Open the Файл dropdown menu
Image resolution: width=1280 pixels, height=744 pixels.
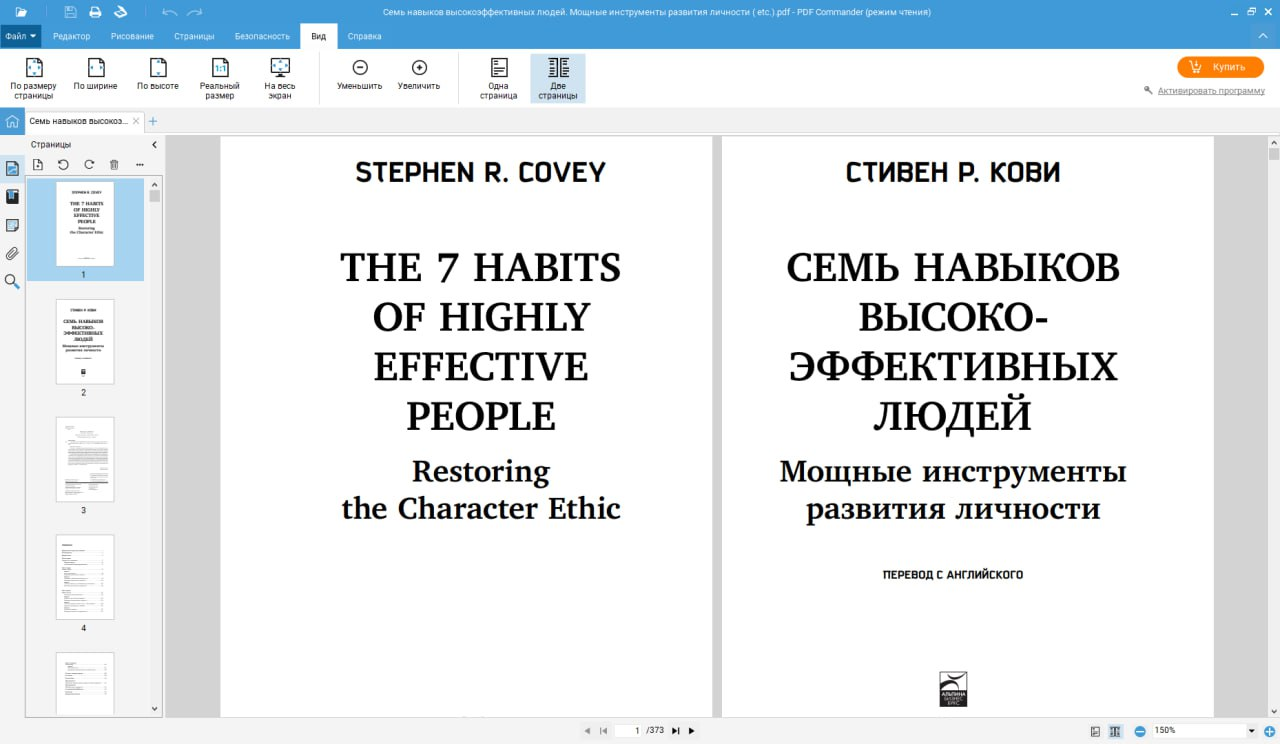[x=21, y=36]
